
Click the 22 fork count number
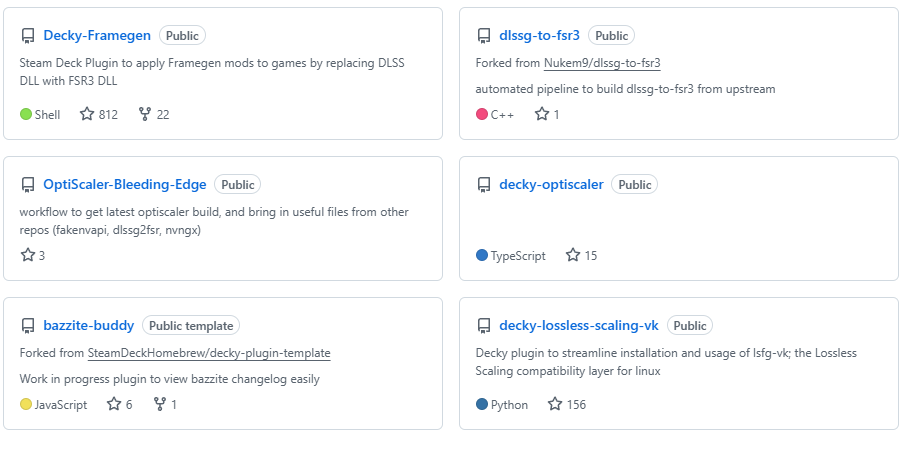pyautogui.click(x=163, y=115)
